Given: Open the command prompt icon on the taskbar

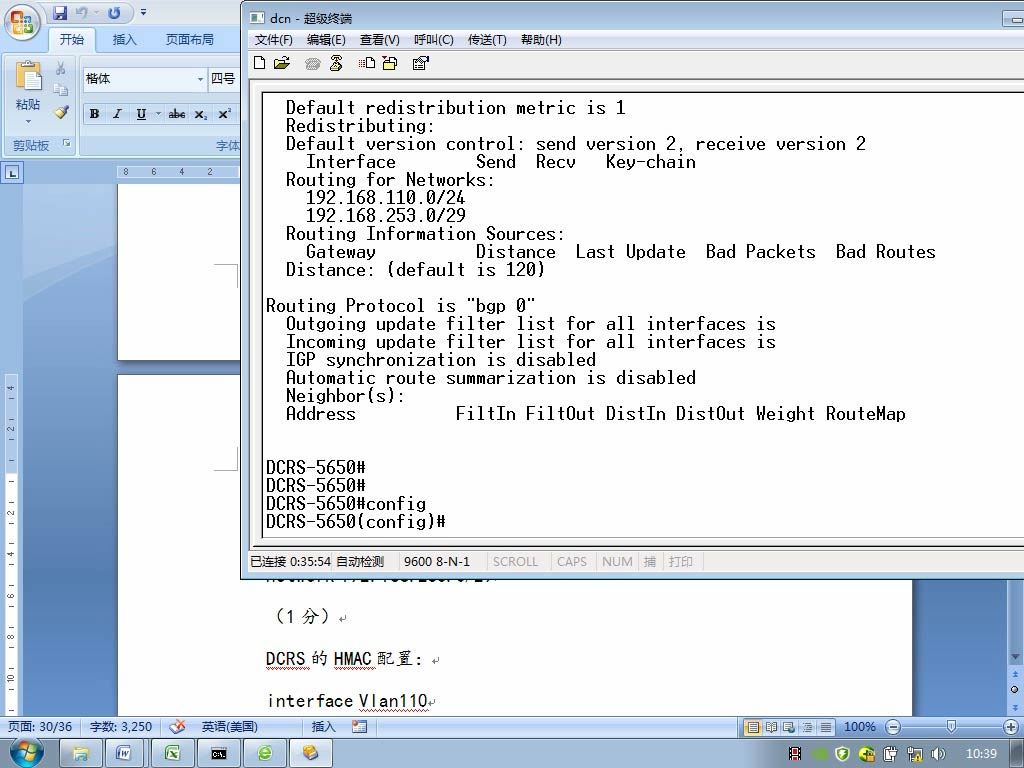Looking at the screenshot, I should click(x=219, y=754).
